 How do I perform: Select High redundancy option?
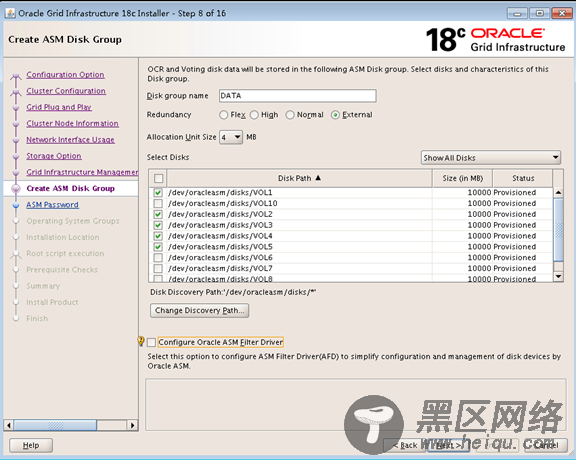(x=254, y=115)
